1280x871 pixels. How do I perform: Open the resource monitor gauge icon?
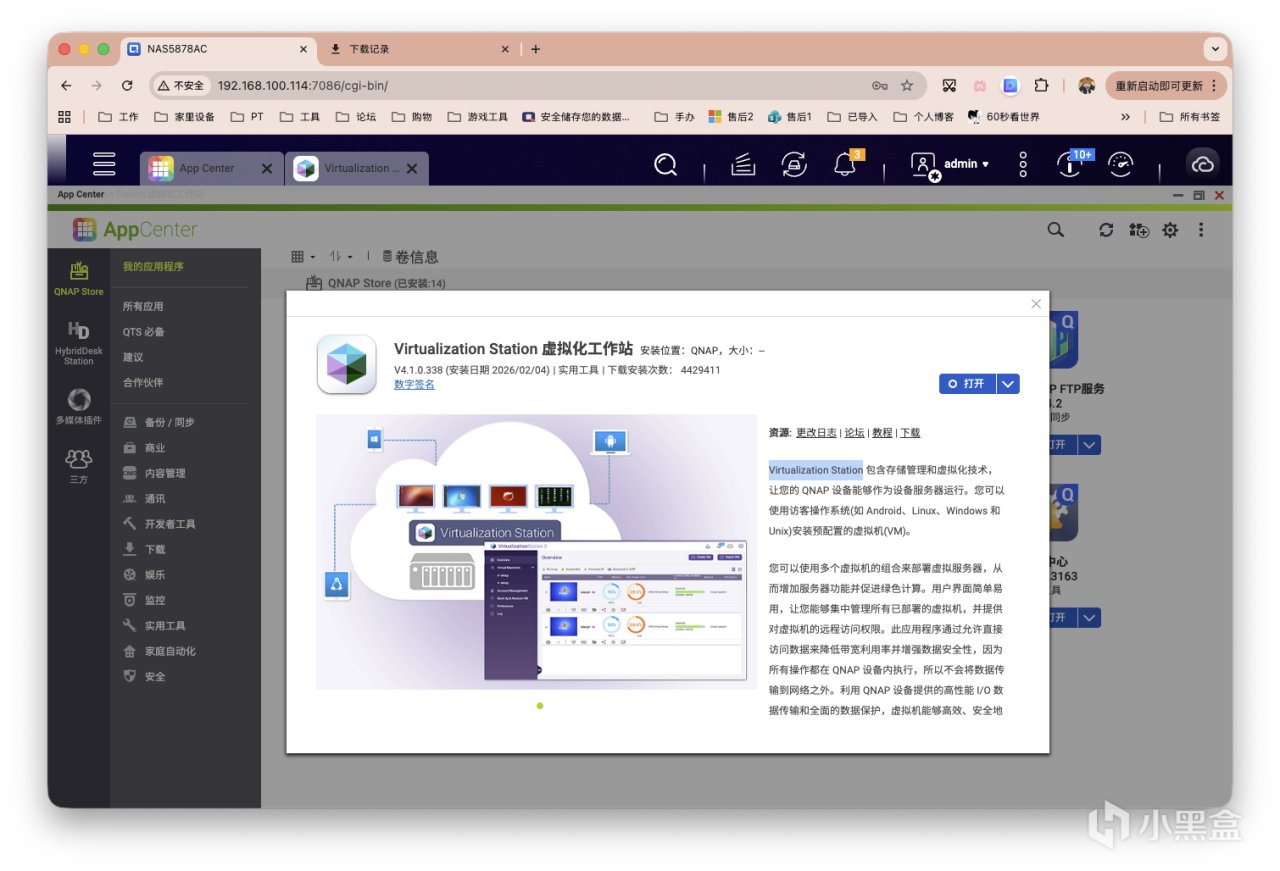pyautogui.click(x=1121, y=165)
